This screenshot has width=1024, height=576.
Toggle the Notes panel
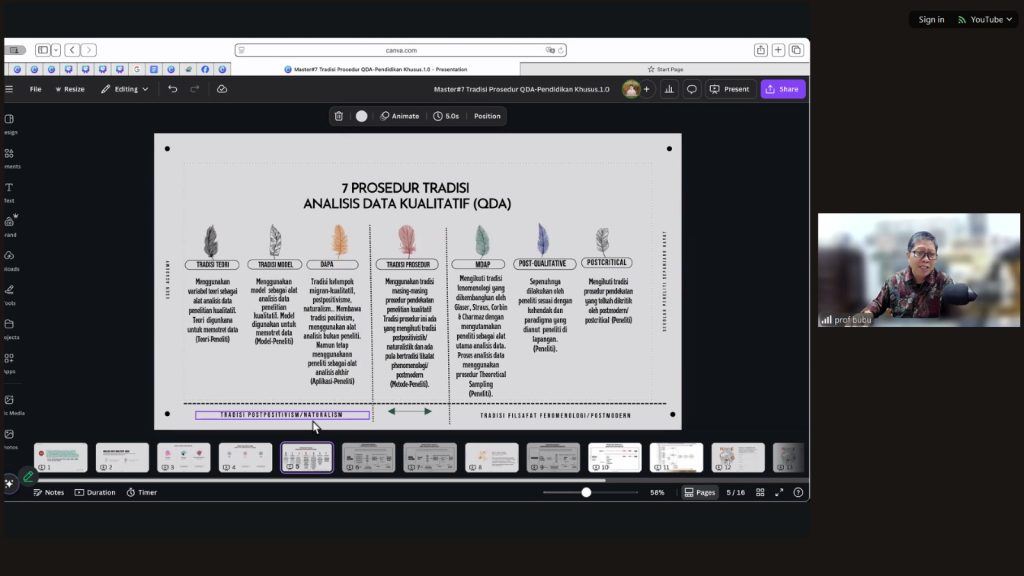pyautogui.click(x=48, y=492)
